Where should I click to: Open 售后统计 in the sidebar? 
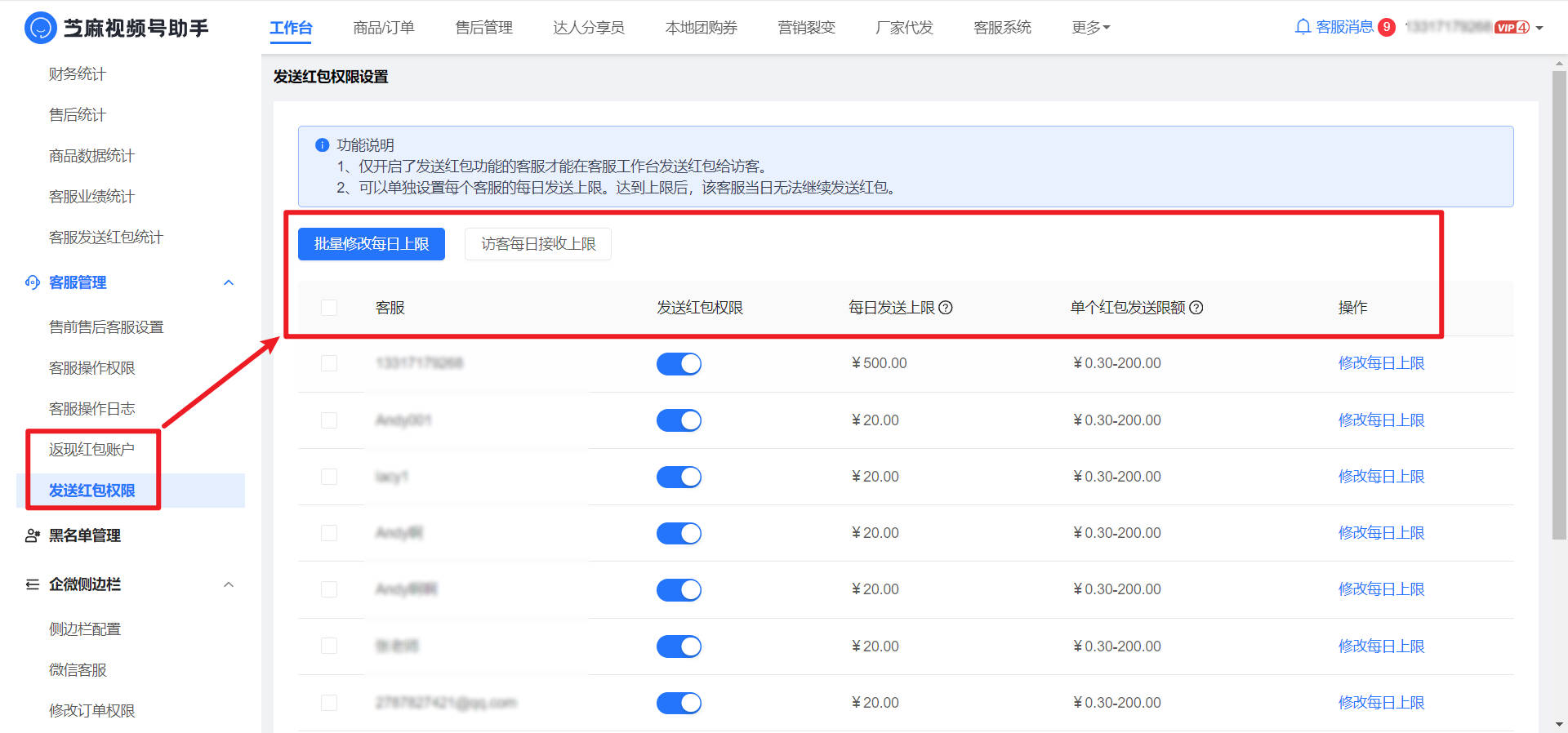[78, 115]
